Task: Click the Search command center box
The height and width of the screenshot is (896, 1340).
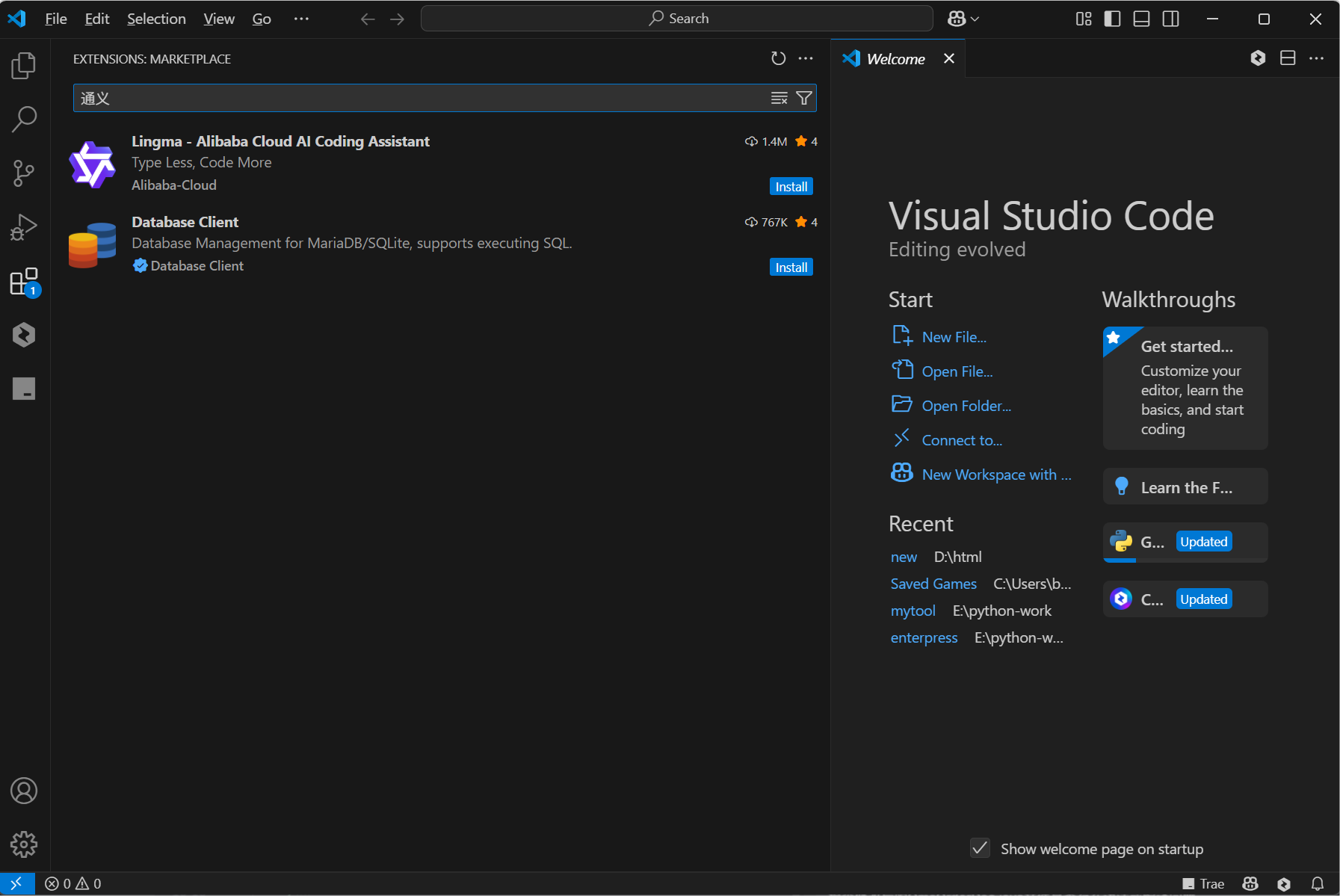Action: [677, 19]
